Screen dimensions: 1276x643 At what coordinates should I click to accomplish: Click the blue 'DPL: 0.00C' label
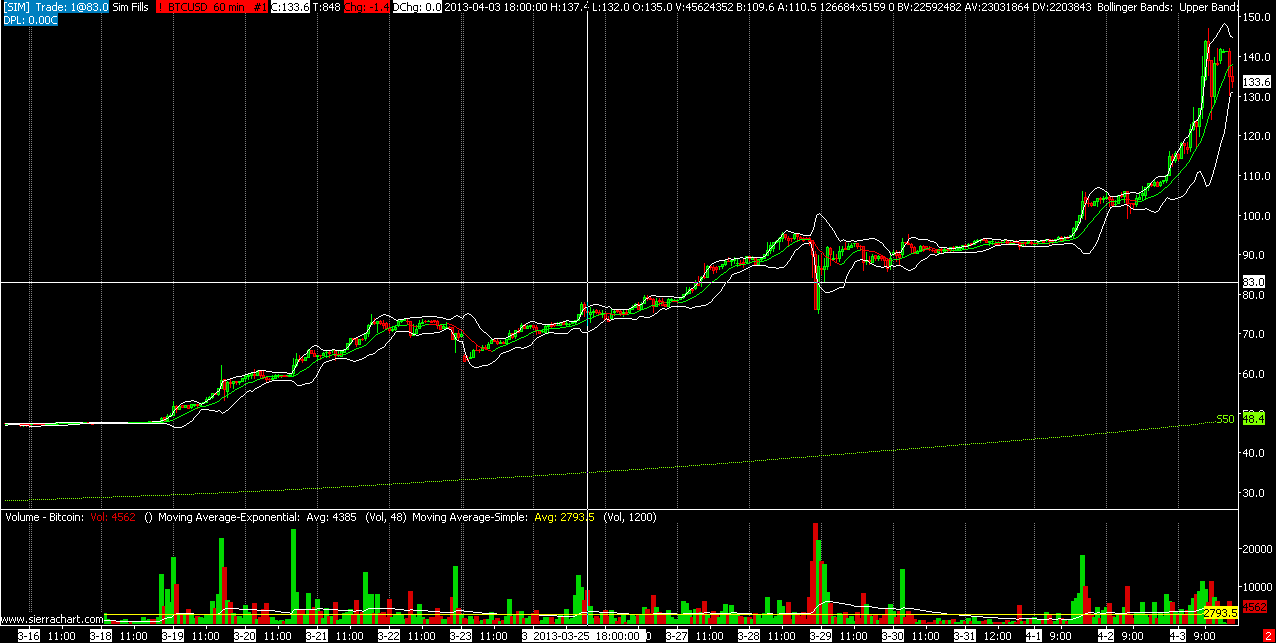coord(30,20)
